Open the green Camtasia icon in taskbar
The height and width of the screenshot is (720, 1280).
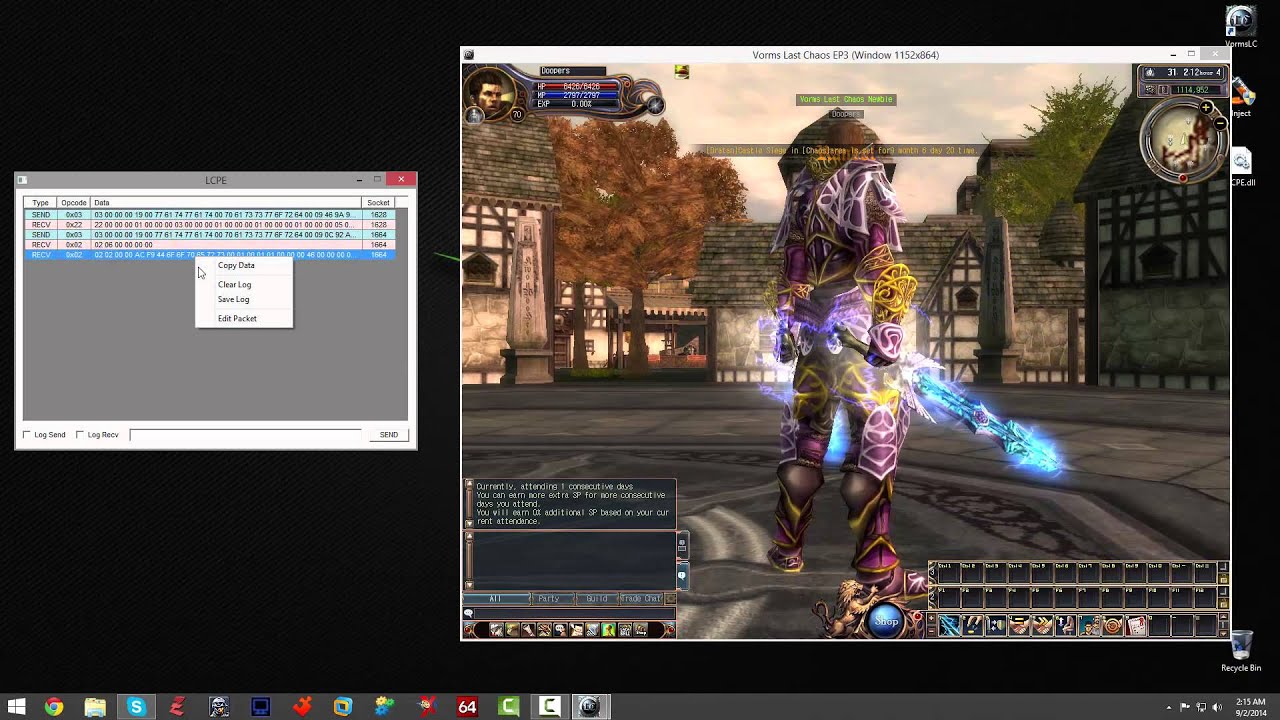pyautogui.click(x=509, y=707)
